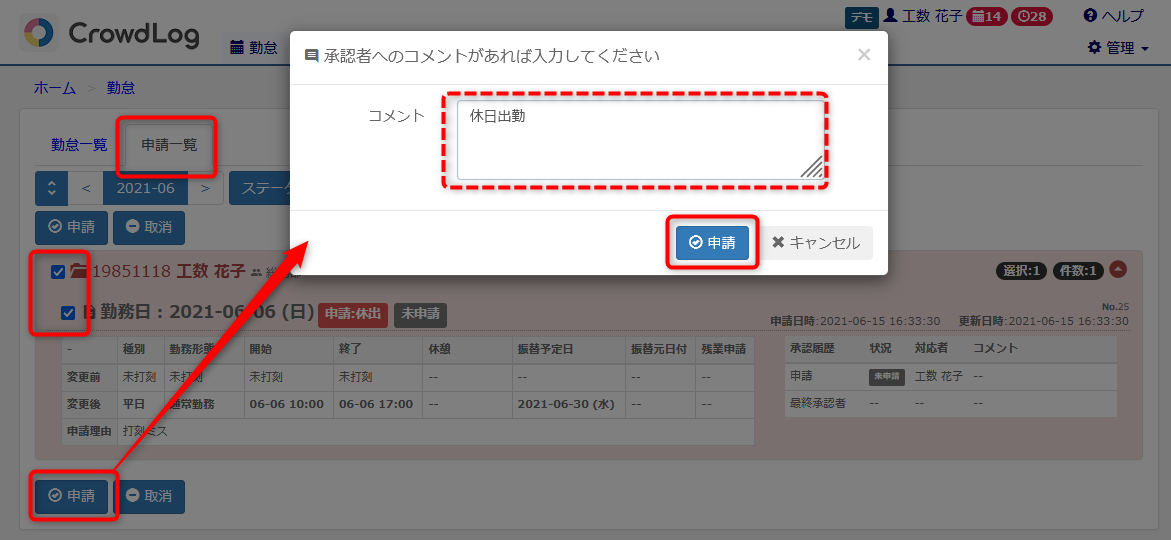
Task: Go to next month with > arrow
Action: 205,188
